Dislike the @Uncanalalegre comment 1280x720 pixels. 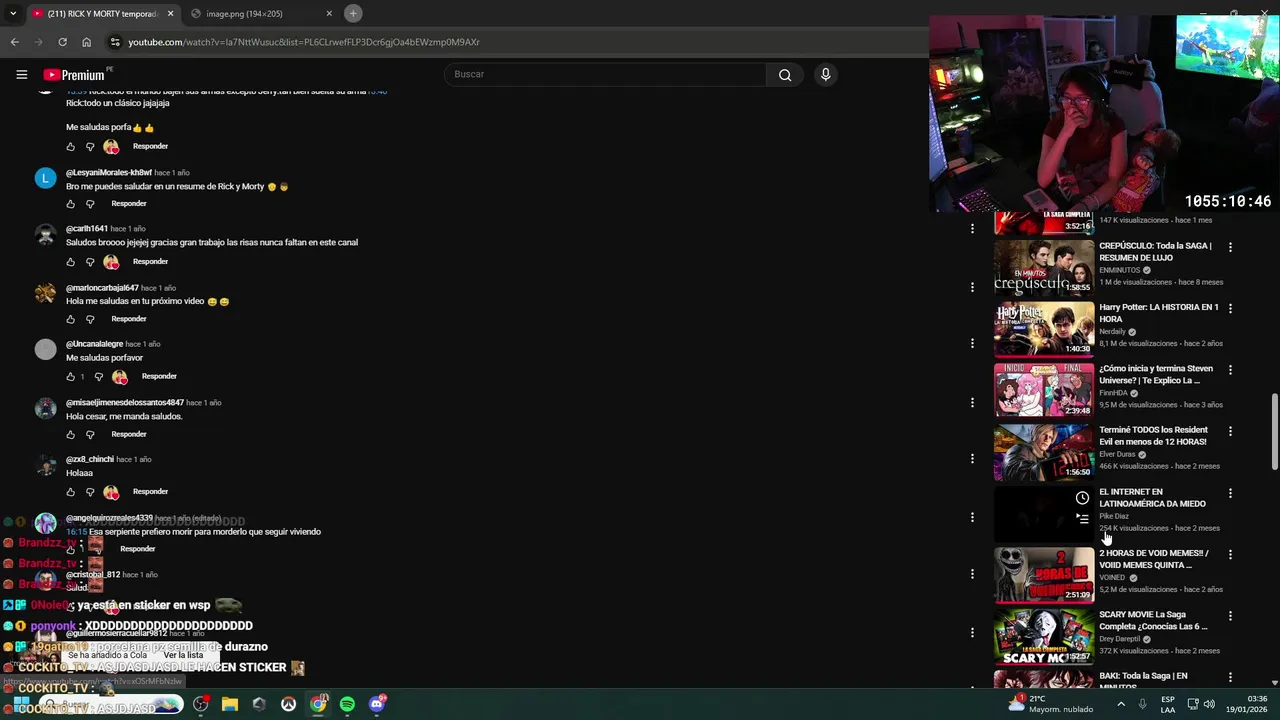pyautogui.click(x=98, y=377)
